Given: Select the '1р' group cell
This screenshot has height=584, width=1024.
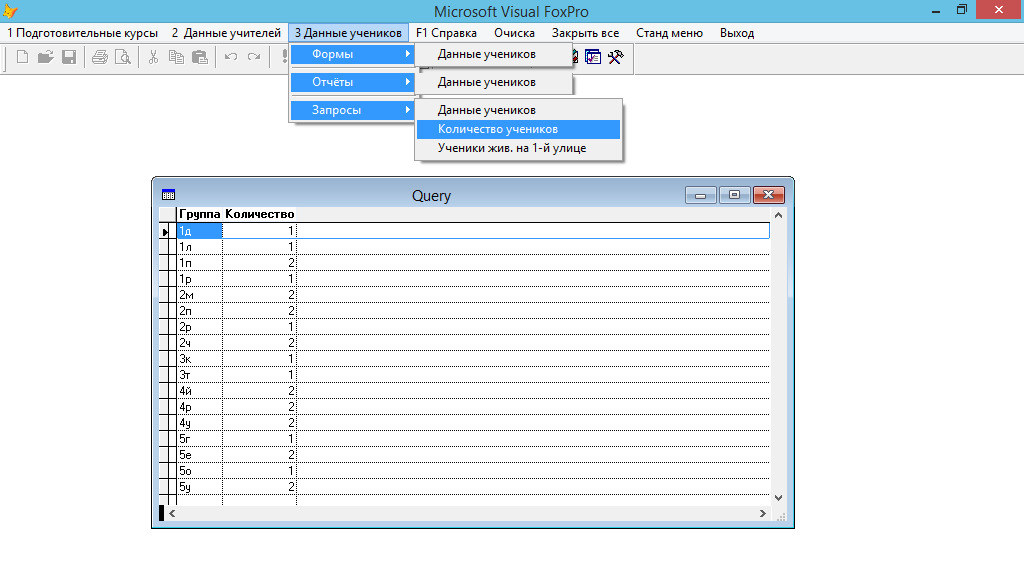Looking at the screenshot, I should point(200,279).
